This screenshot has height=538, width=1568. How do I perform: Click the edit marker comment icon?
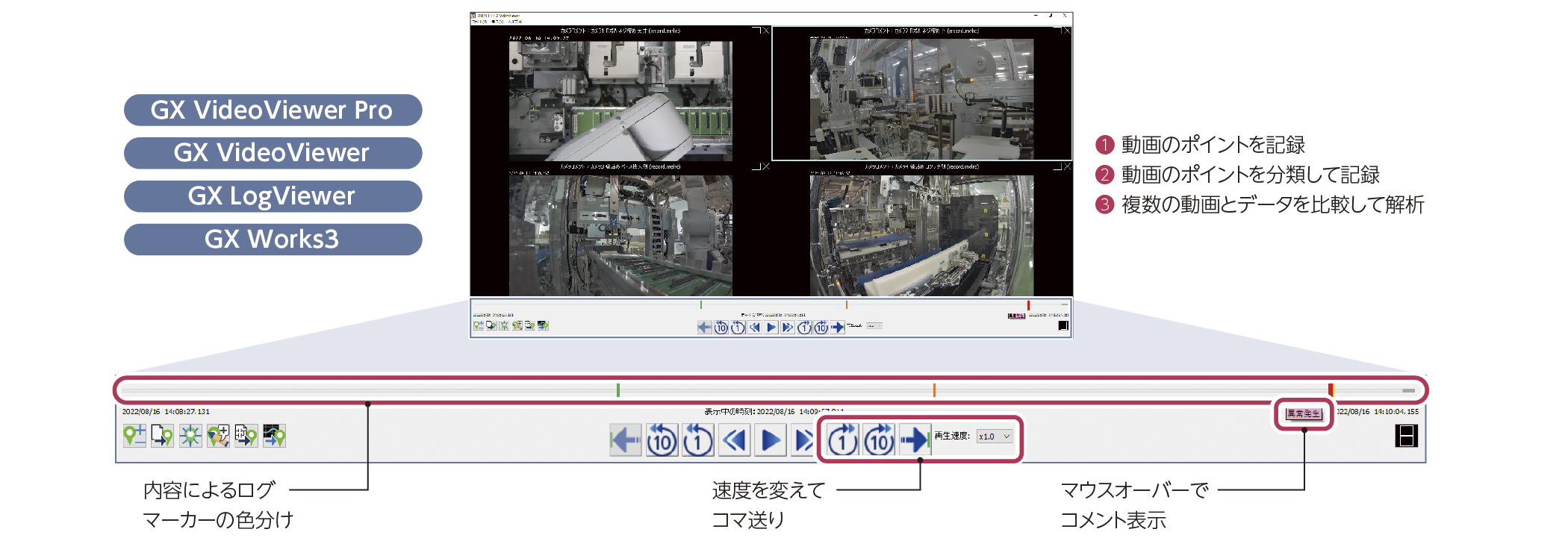coord(218,436)
